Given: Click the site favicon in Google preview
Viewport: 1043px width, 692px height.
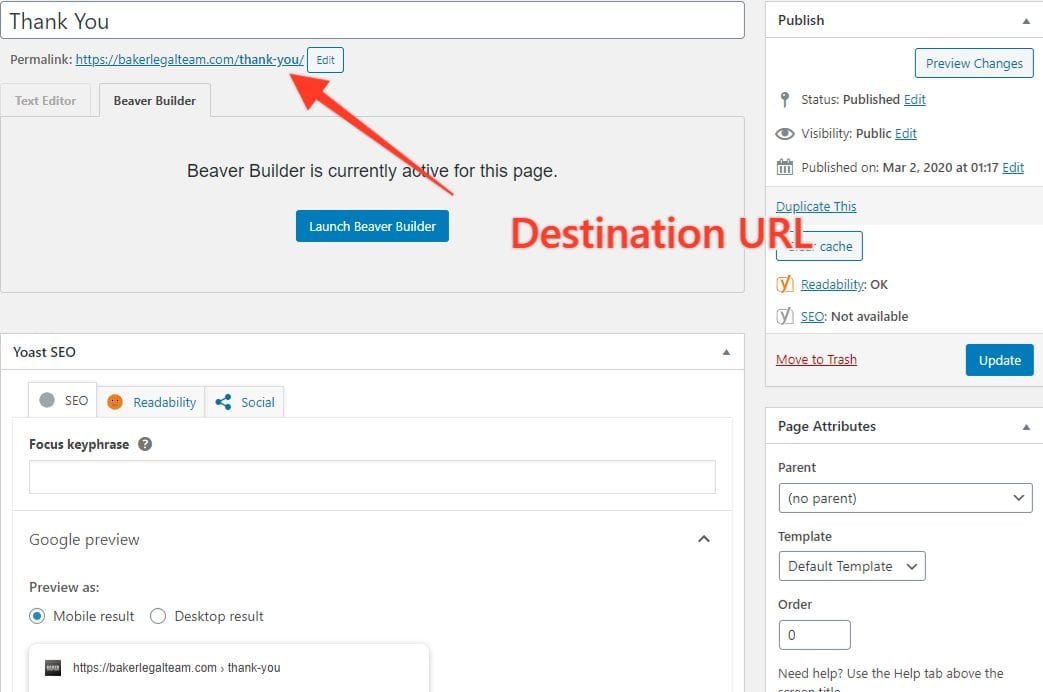Looking at the screenshot, I should [53, 667].
